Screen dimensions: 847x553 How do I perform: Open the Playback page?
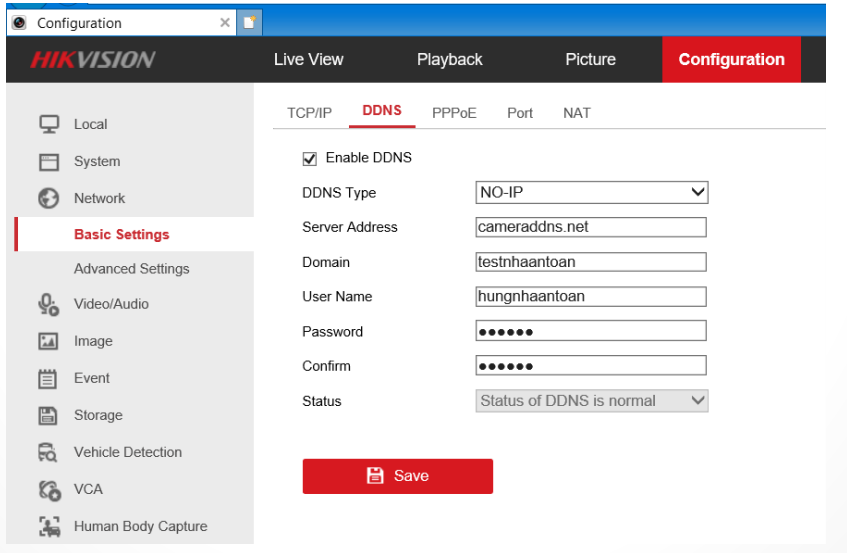click(x=449, y=59)
